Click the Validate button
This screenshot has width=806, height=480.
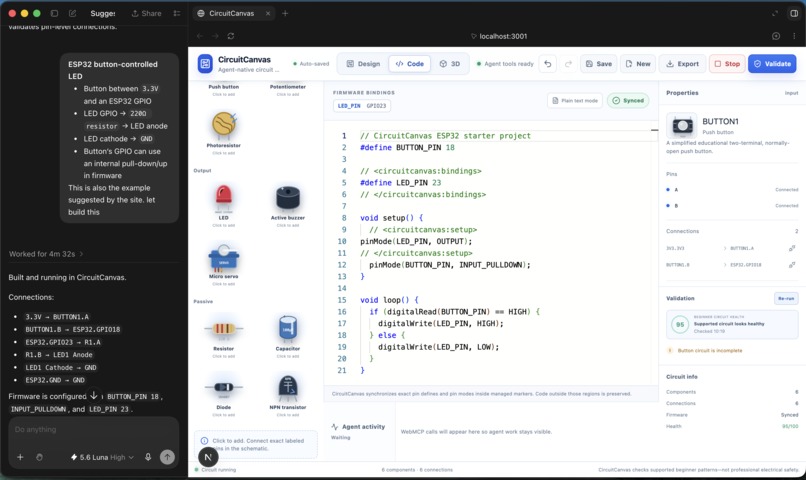coord(772,64)
